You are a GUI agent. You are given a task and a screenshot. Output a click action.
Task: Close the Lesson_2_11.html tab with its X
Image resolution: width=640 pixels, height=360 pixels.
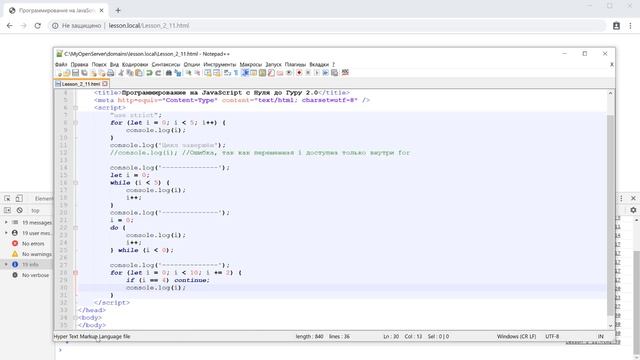tap(105, 84)
